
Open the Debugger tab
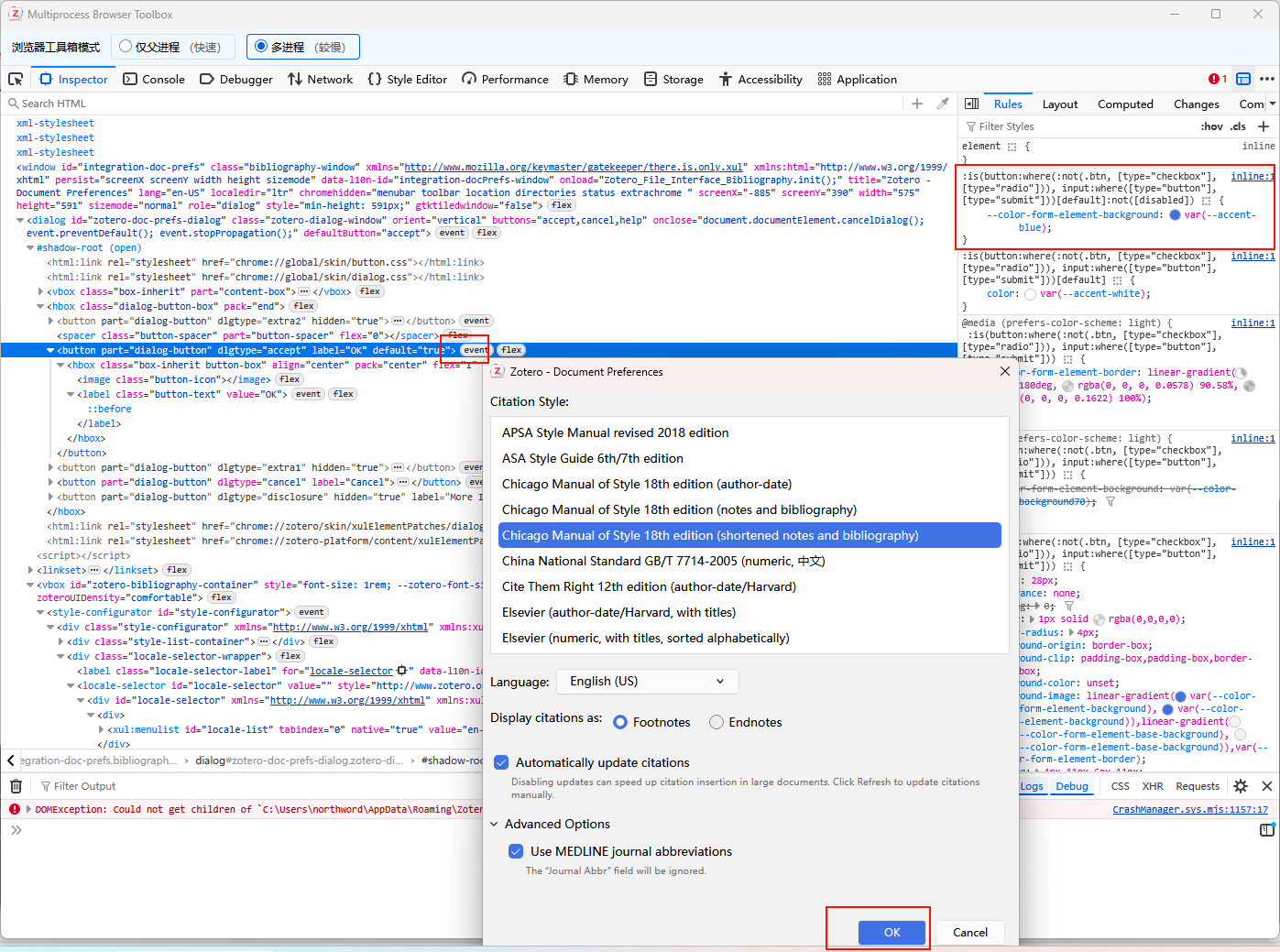[x=236, y=80]
